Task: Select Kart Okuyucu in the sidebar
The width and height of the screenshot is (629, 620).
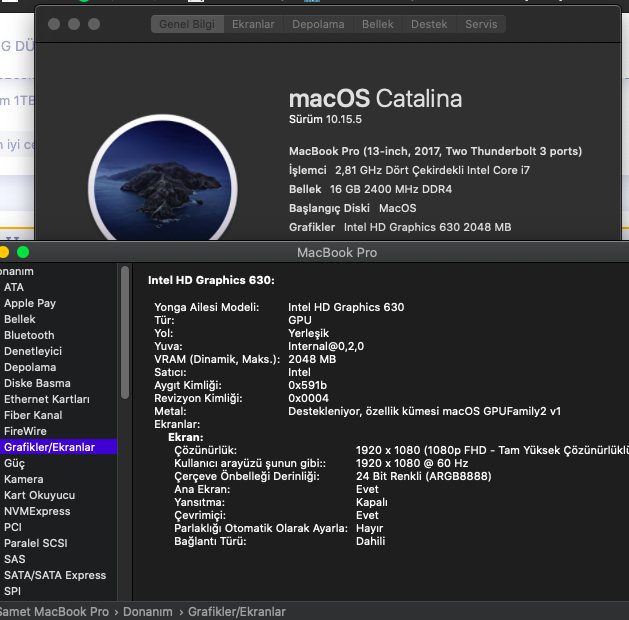Action: tap(39, 495)
